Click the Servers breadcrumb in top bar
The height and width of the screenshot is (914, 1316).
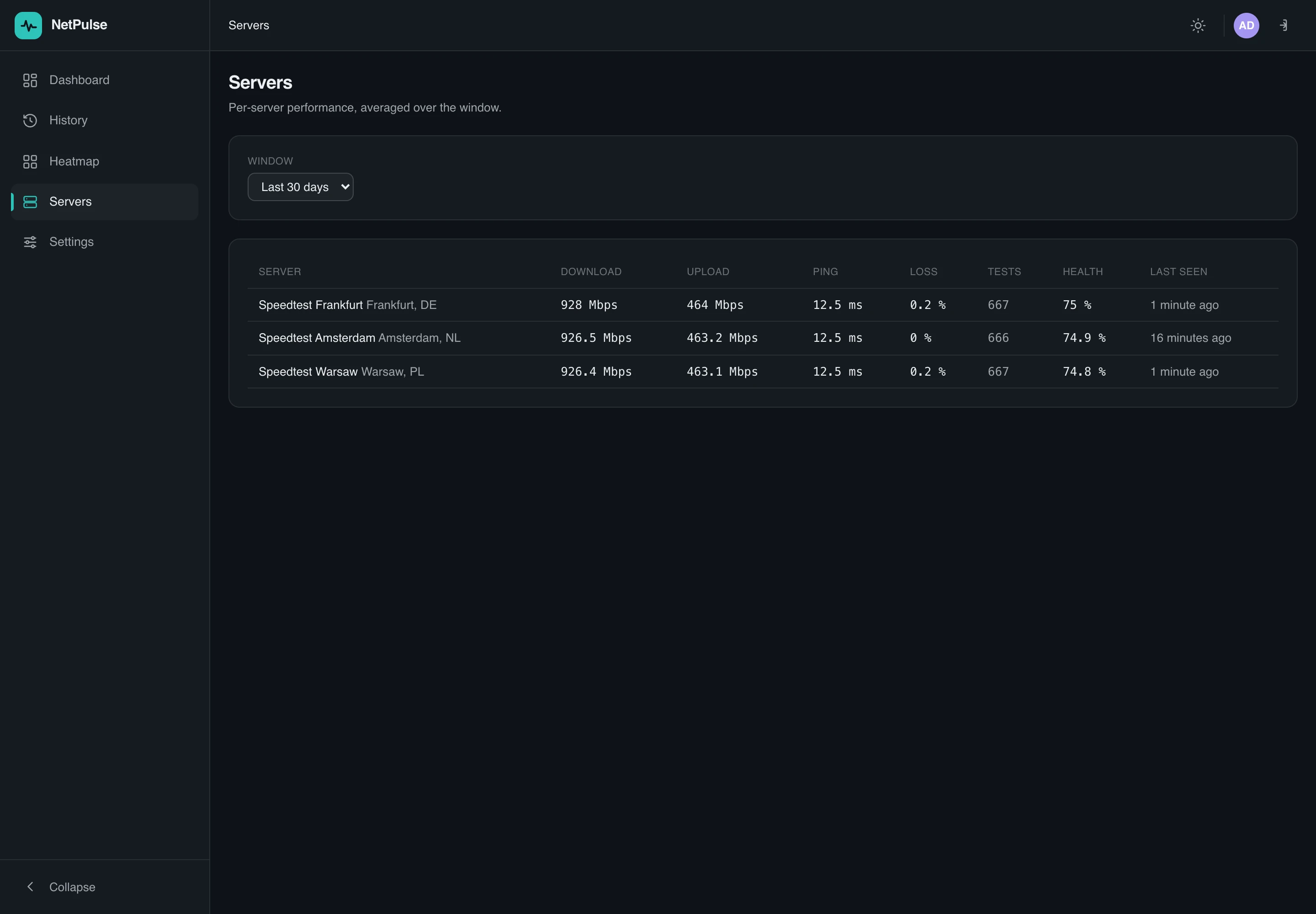[249, 25]
